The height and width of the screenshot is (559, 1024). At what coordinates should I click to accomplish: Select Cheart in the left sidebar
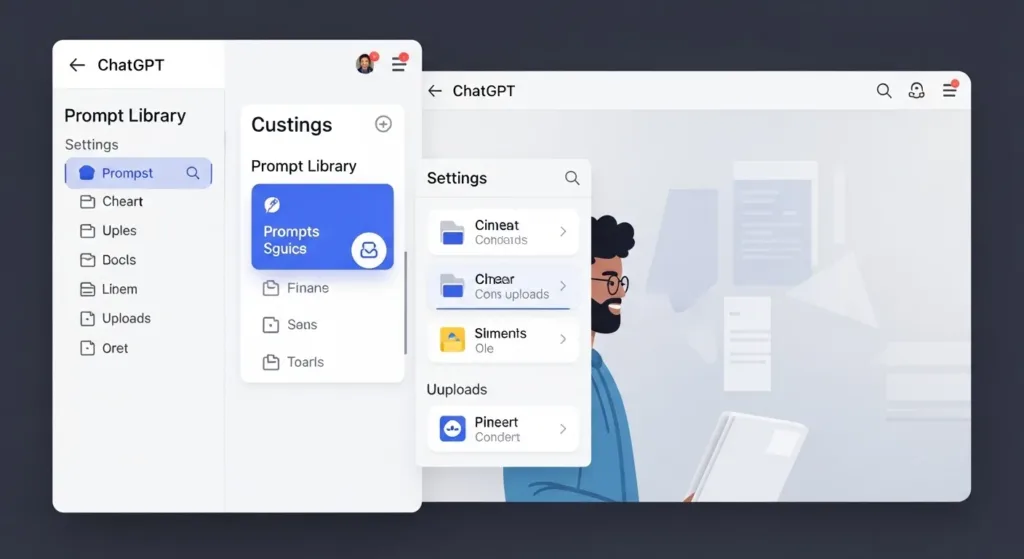click(x=122, y=201)
